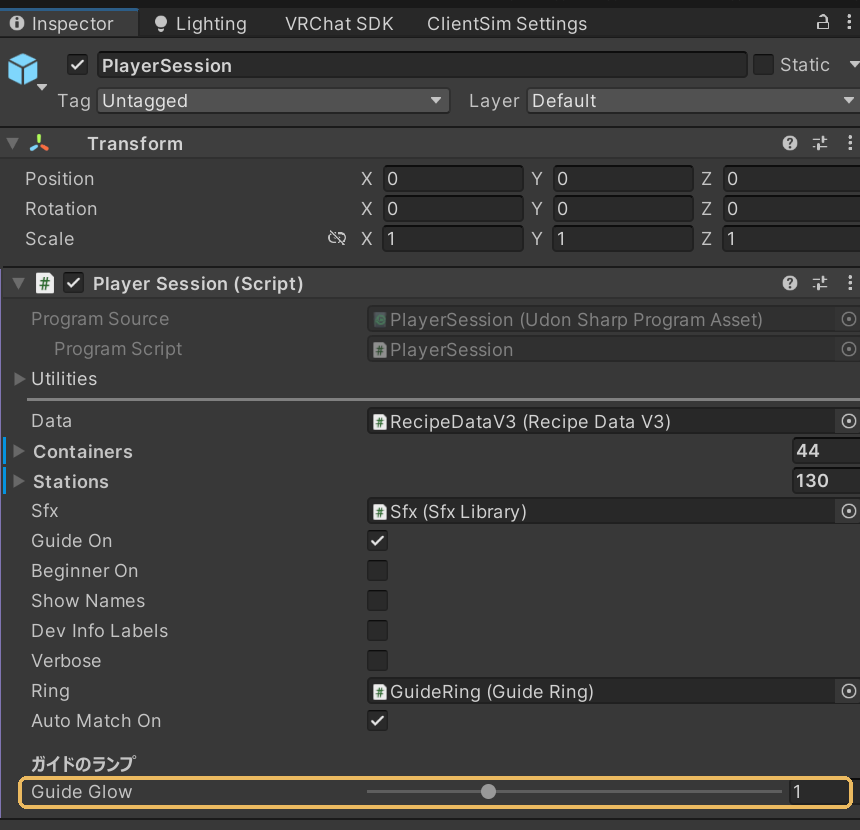The height and width of the screenshot is (830, 860).
Task: Expand the Stations array foldout
Action: 19,481
